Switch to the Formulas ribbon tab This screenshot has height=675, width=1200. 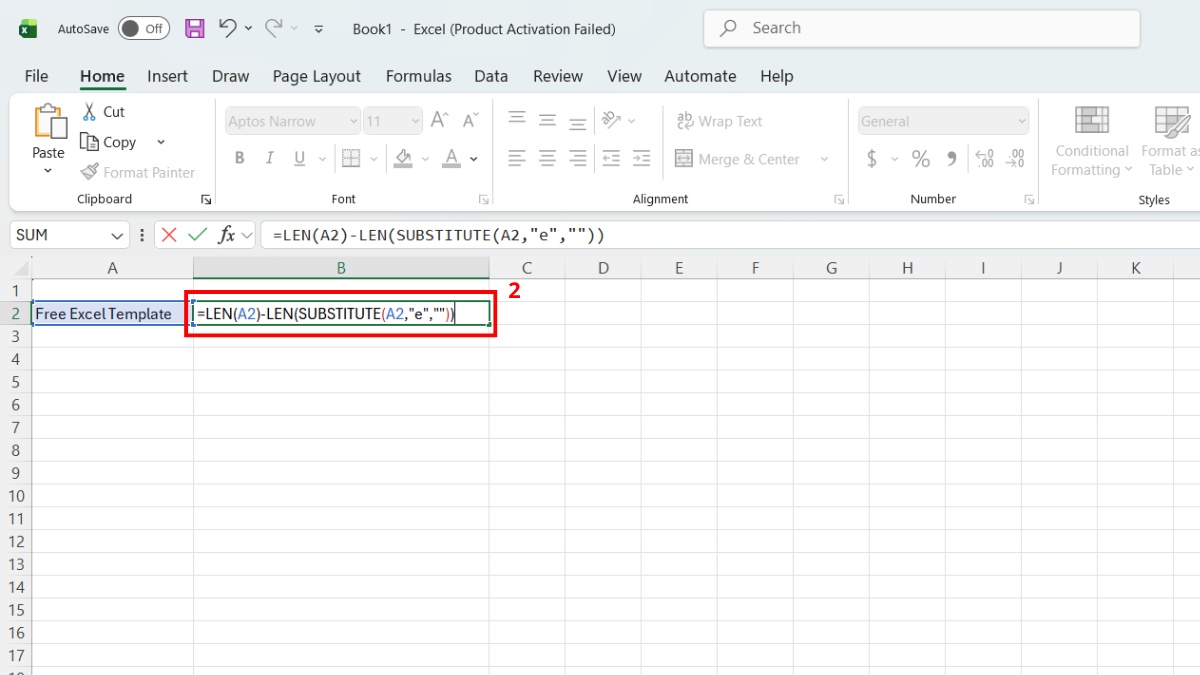(418, 76)
